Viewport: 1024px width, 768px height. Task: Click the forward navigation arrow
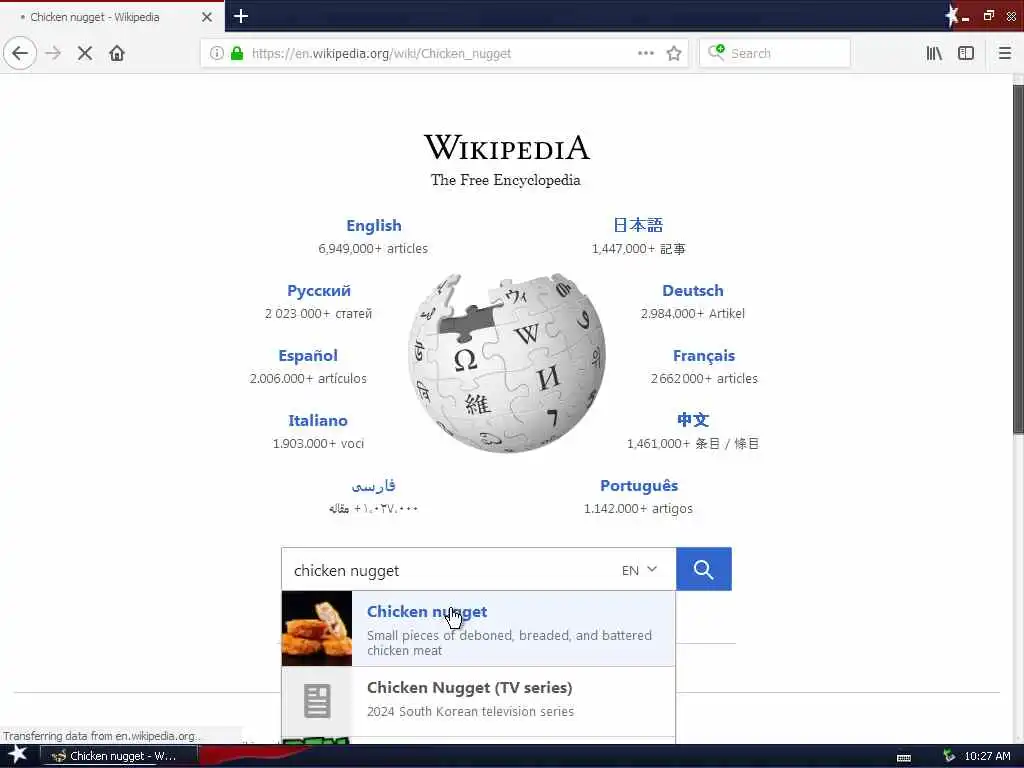point(53,53)
